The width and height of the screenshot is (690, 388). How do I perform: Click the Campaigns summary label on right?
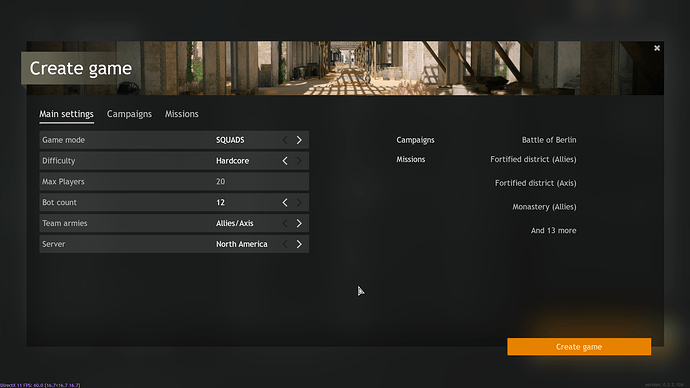(x=415, y=140)
